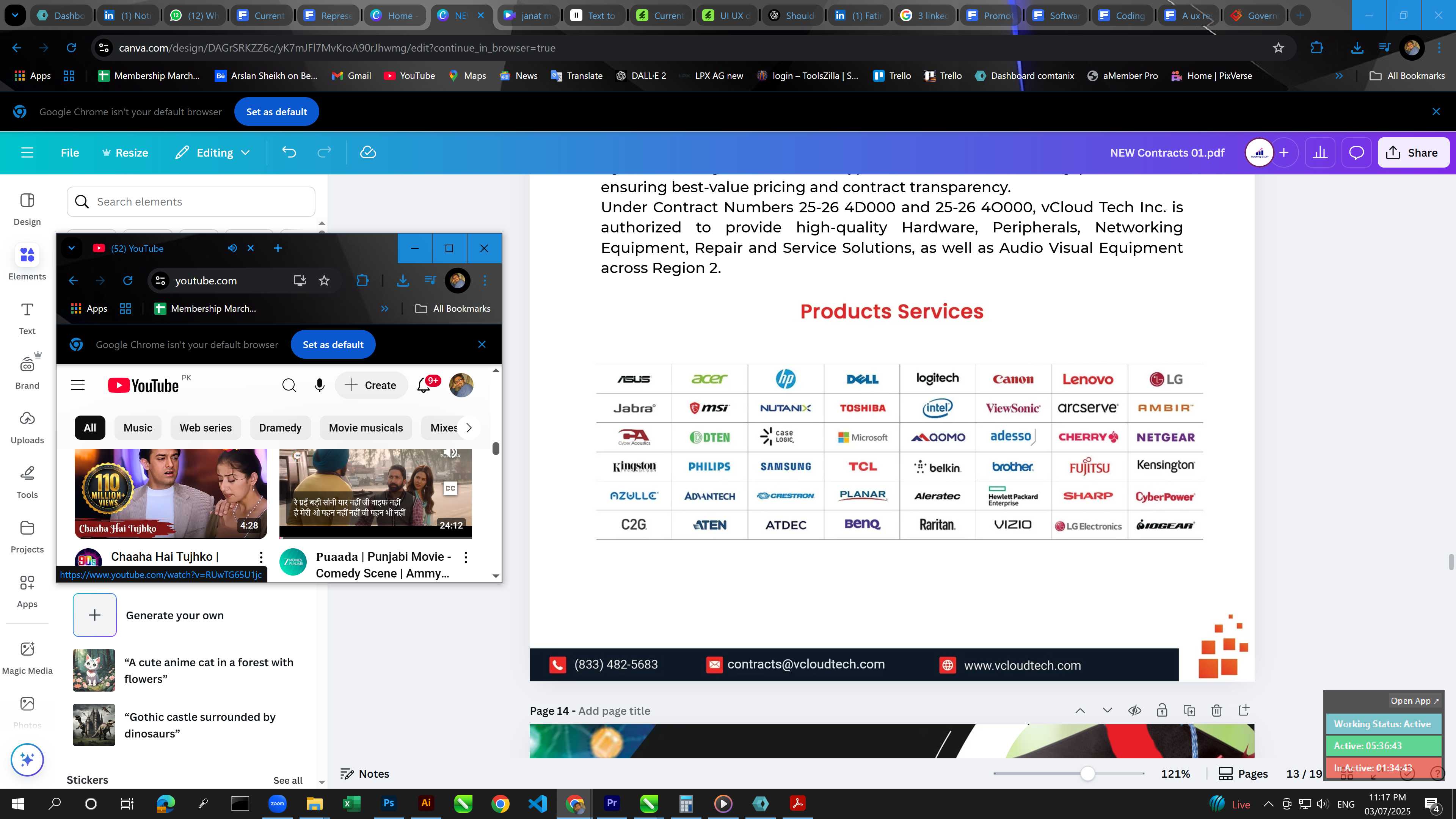Viewport: 1456px width, 819px height.
Task: Click the Resize button
Action: pyautogui.click(x=125, y=152)
